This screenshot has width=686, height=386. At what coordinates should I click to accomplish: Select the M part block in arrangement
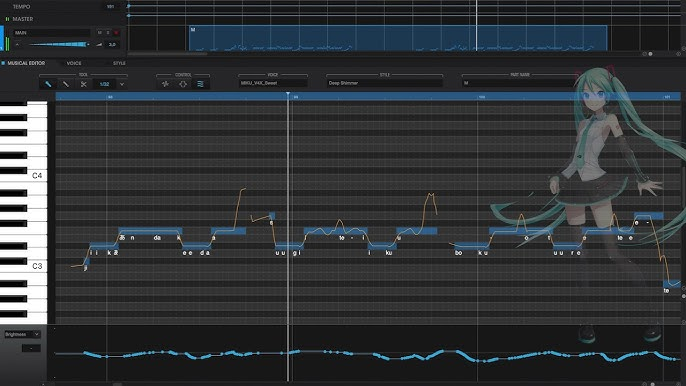tap(398, 38)
